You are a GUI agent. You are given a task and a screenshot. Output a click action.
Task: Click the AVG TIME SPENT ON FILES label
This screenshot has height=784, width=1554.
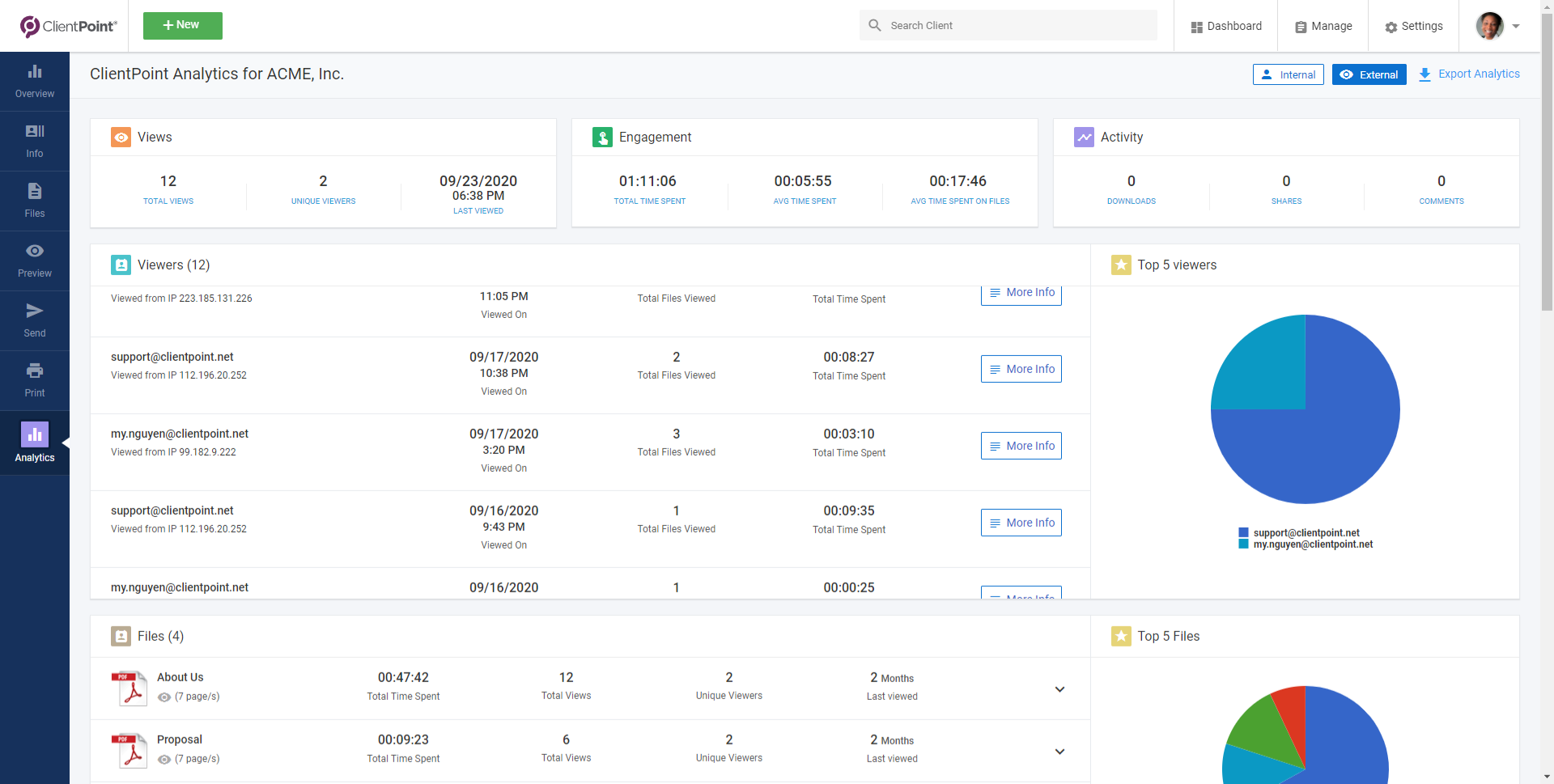click(960, 201)
